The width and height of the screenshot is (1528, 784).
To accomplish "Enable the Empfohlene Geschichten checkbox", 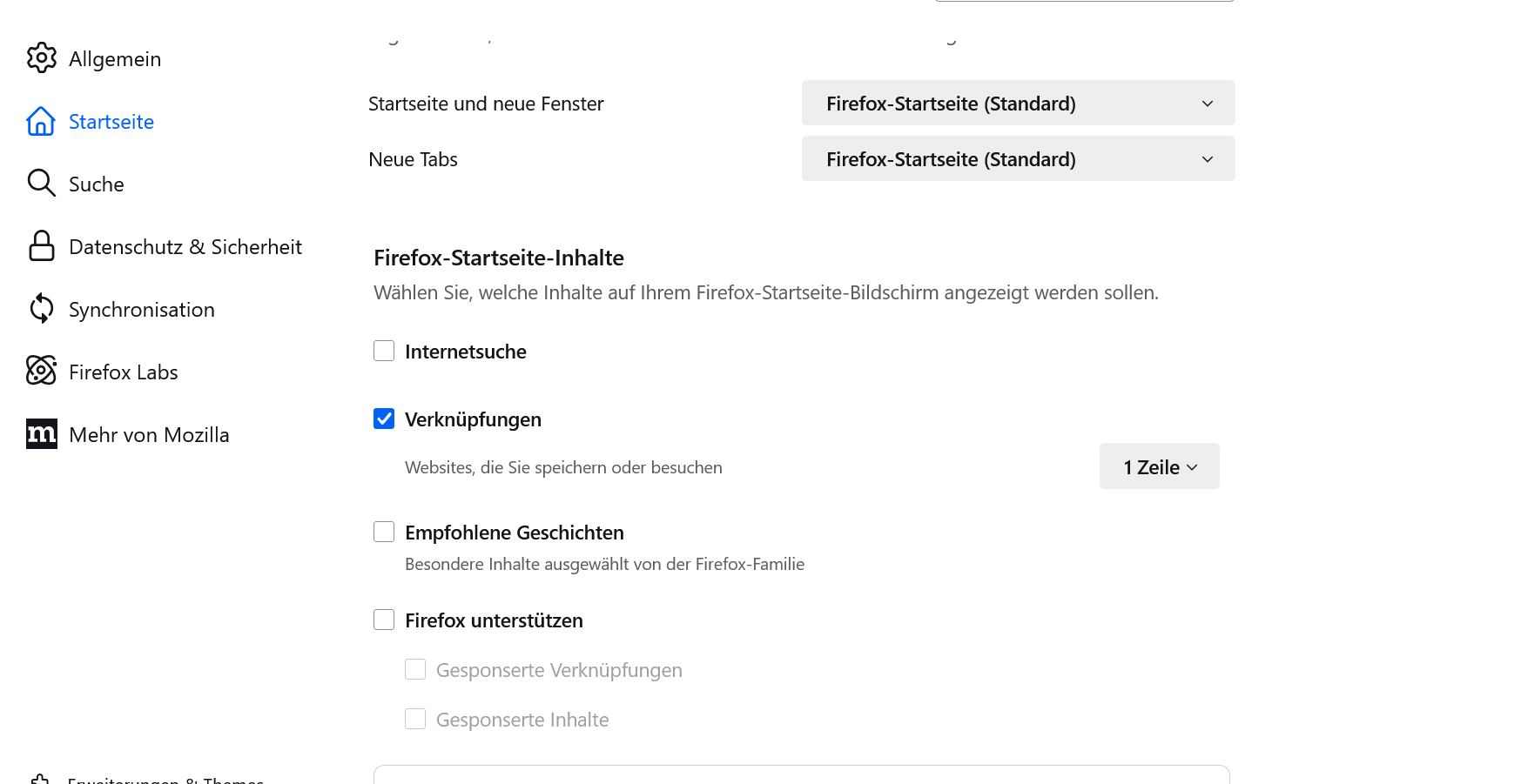I will 384,532.
